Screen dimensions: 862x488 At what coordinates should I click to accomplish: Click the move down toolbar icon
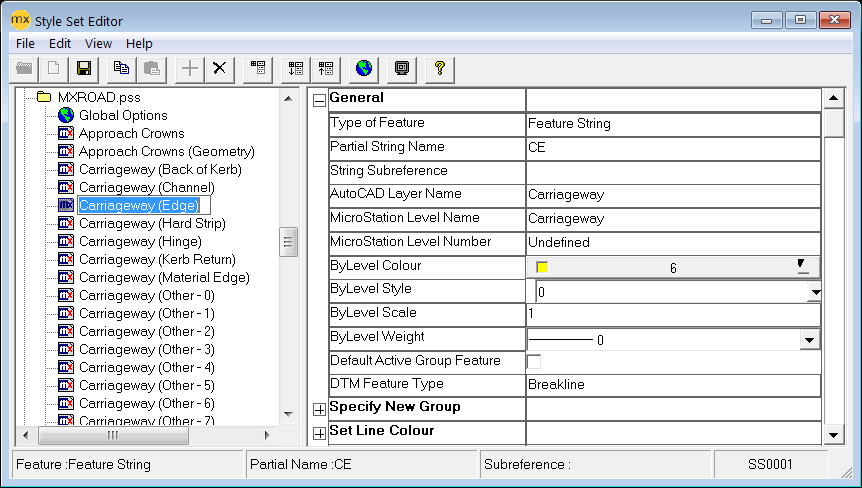coord(296,69)
